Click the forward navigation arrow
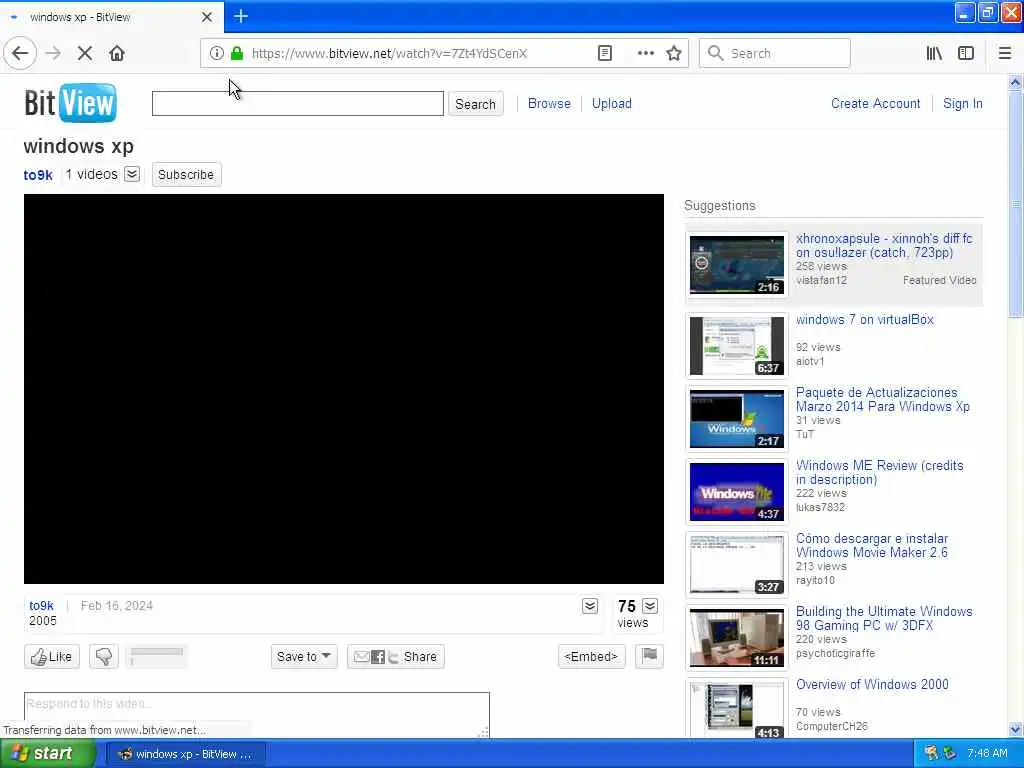Viewport: 1024px width, 768px height. (53, 54)
